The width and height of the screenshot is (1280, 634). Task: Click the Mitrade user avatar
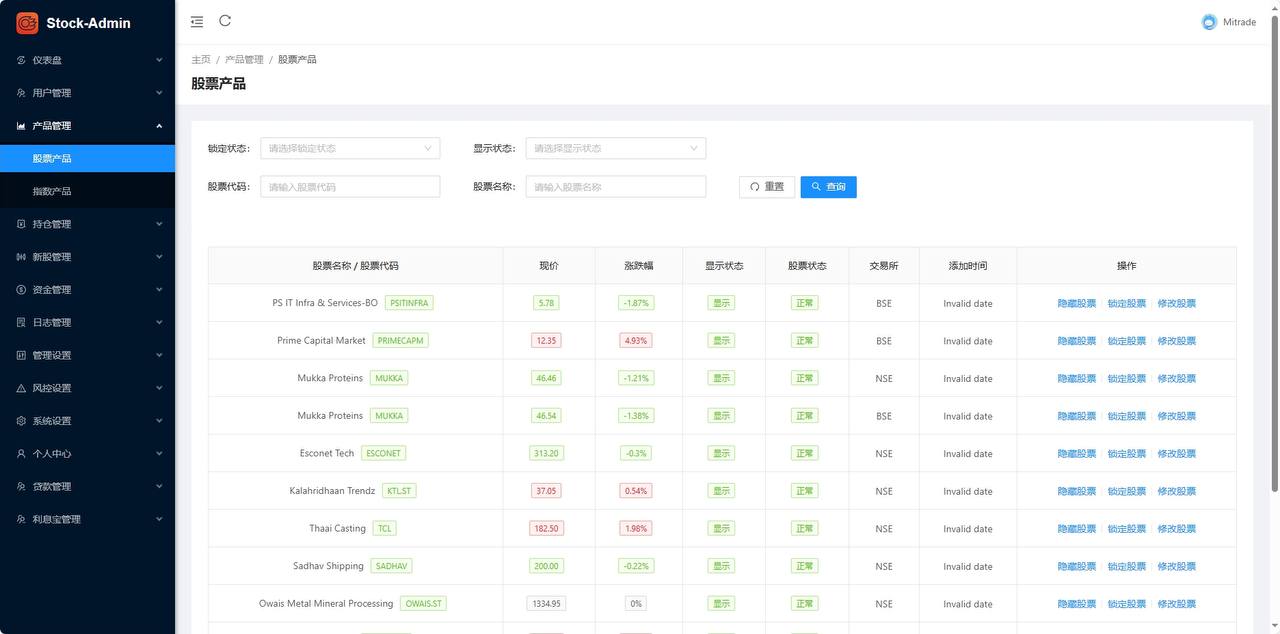(x=1208, y=21)
